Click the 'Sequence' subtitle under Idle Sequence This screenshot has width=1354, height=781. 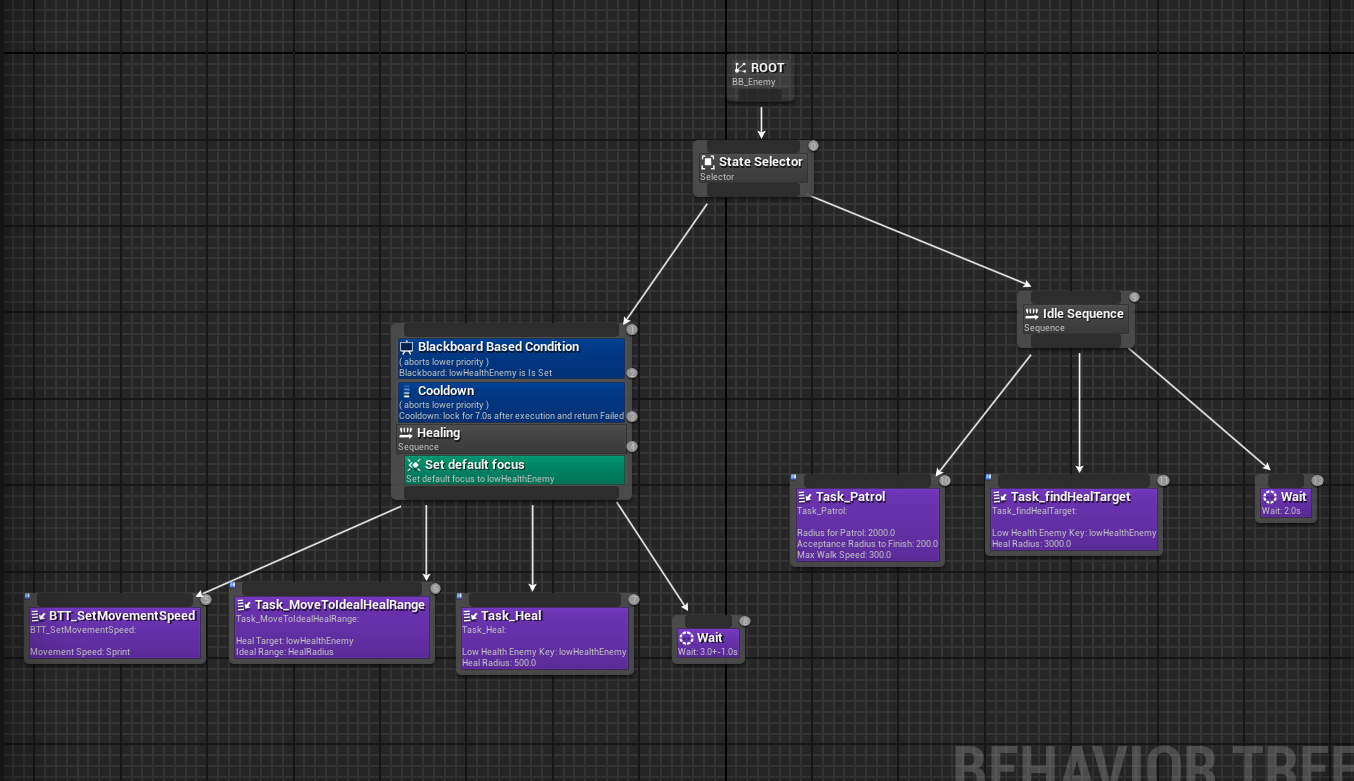[x=1044, y=328]
